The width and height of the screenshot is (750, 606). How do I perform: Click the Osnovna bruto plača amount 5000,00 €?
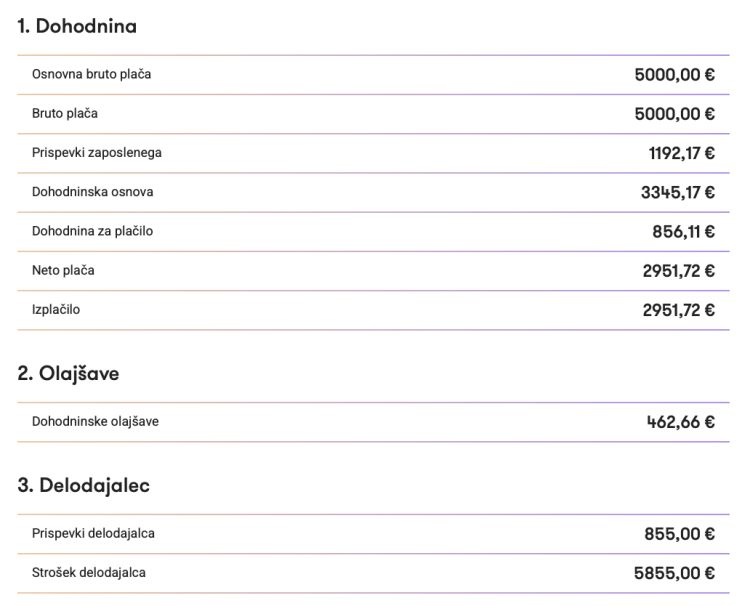(x=674, y=74)
